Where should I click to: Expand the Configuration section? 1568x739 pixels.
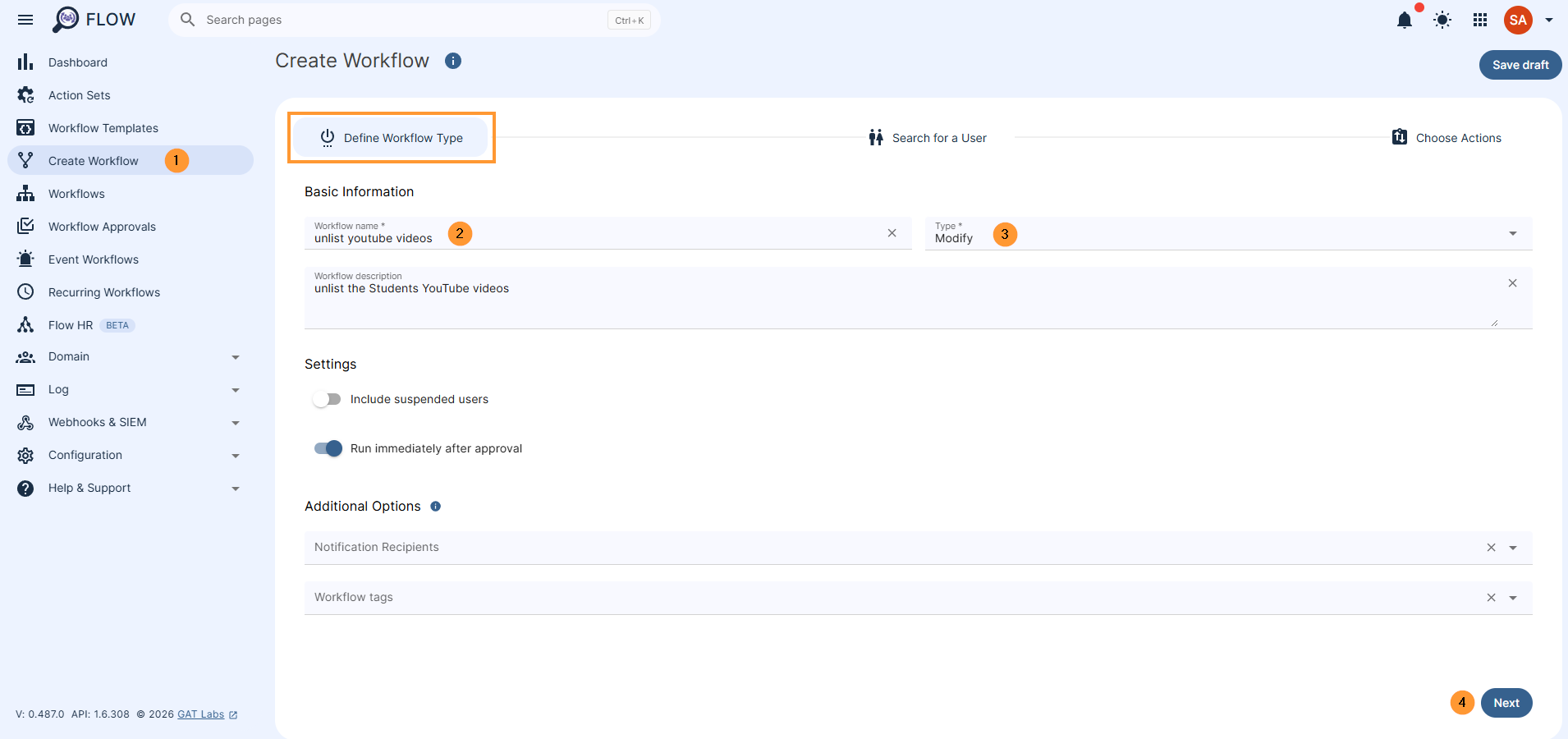point(236,456)
